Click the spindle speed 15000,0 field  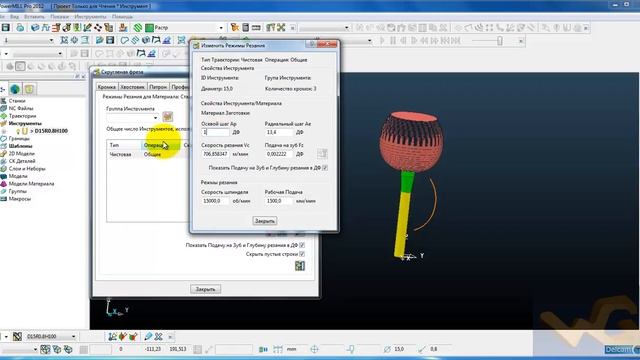tap(216, 201)
